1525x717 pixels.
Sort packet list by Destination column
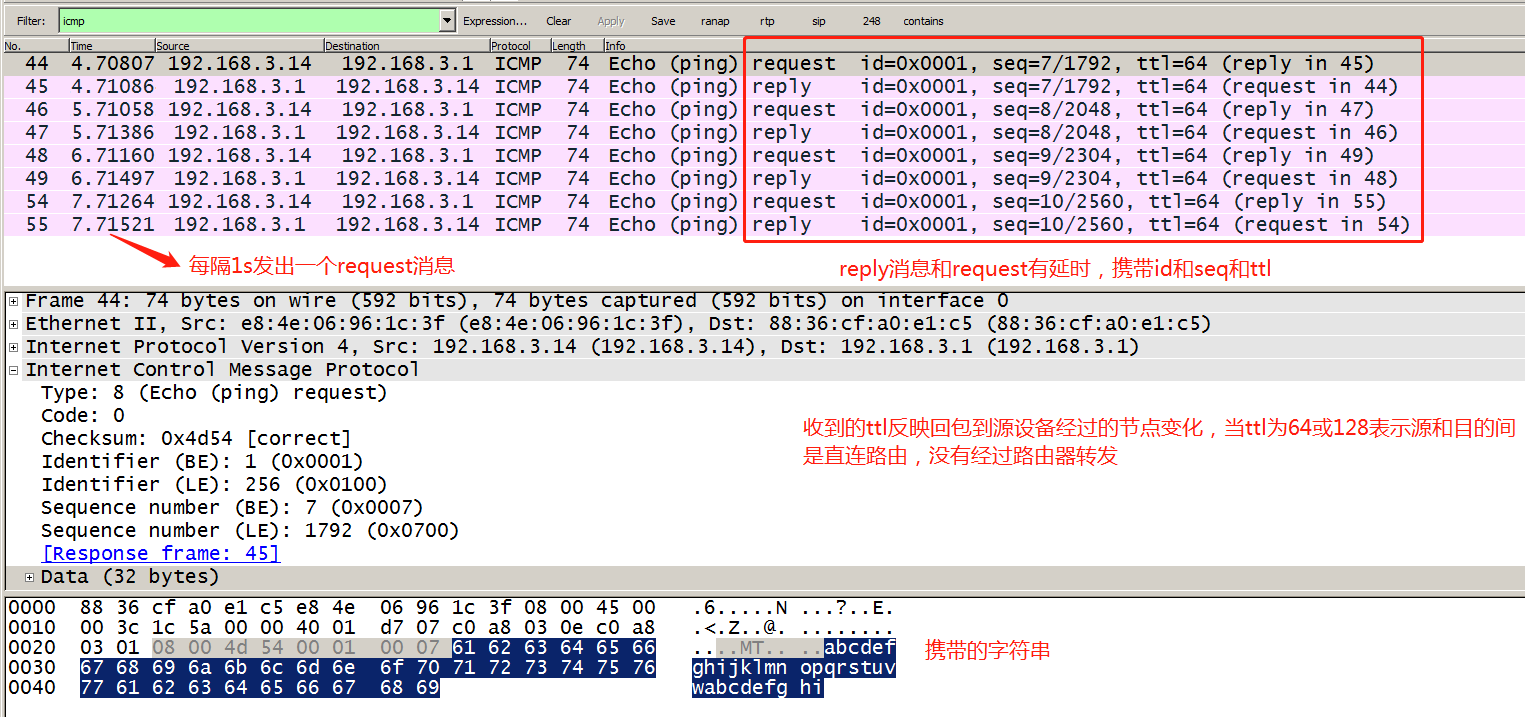tap(406, 46)
